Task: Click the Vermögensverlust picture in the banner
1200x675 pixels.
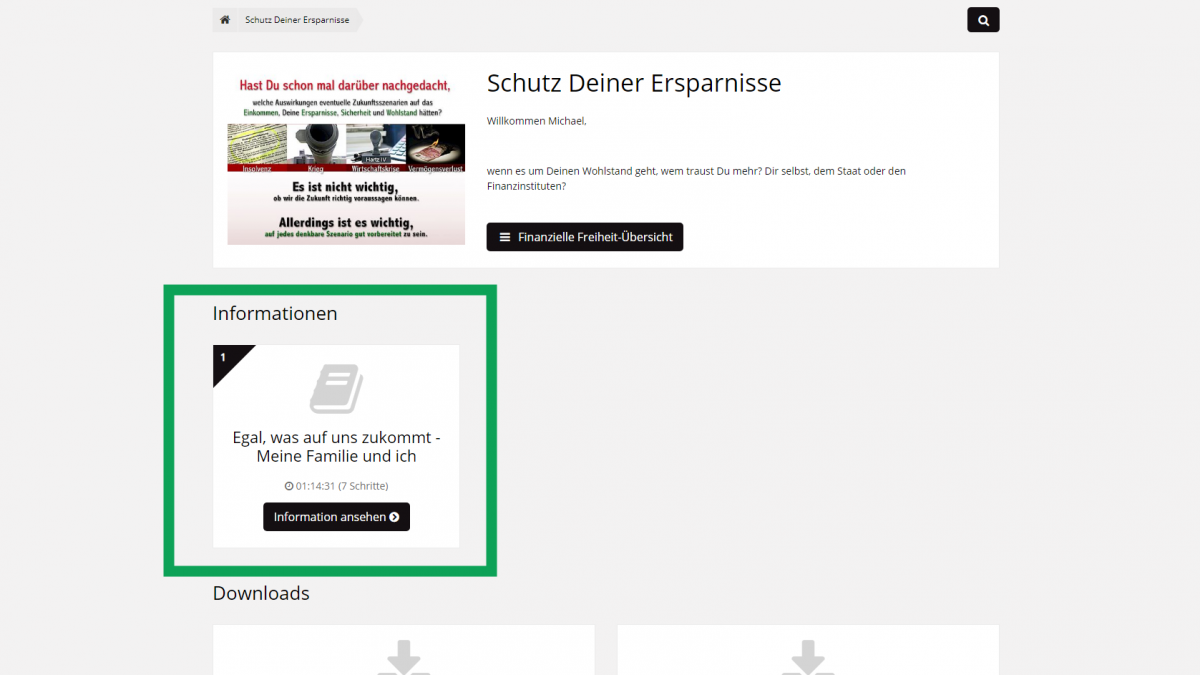Action: [x=435, y=144]
